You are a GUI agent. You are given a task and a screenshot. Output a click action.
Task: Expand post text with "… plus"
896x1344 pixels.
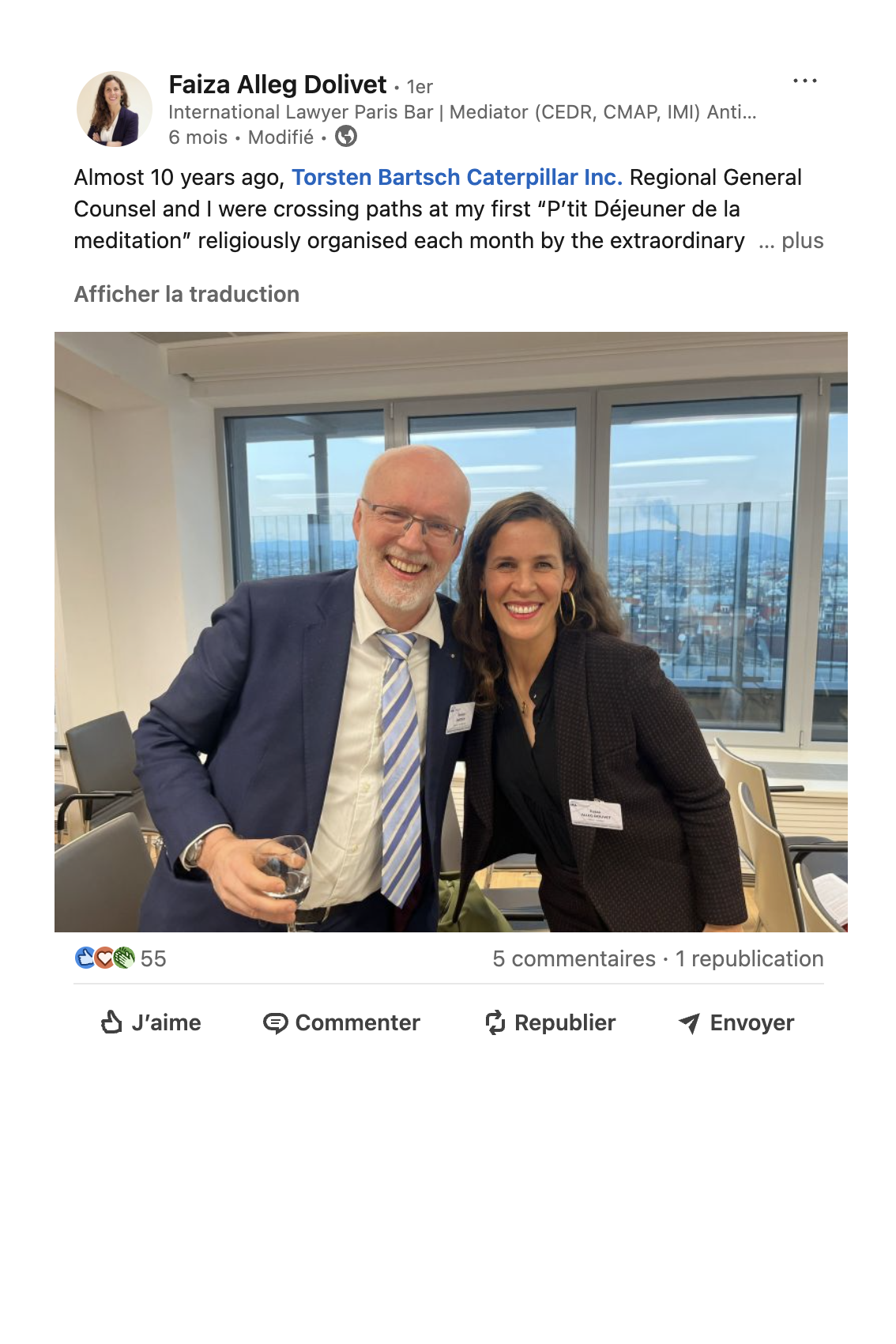(791, 241)
